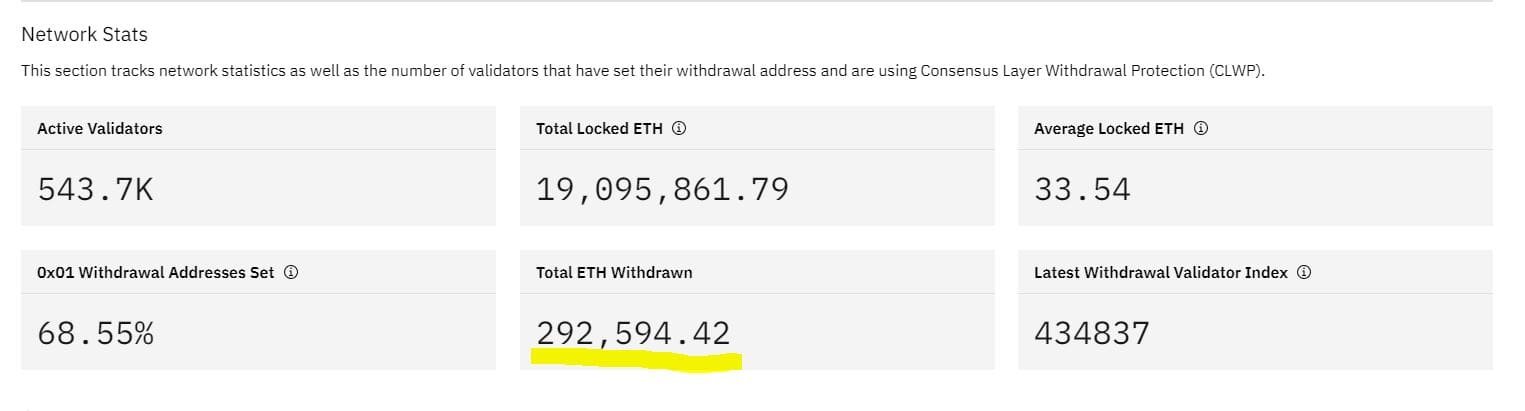1525x411 pixels.
Task: Select the Total Locked ETH label
Action: point(599,129)
